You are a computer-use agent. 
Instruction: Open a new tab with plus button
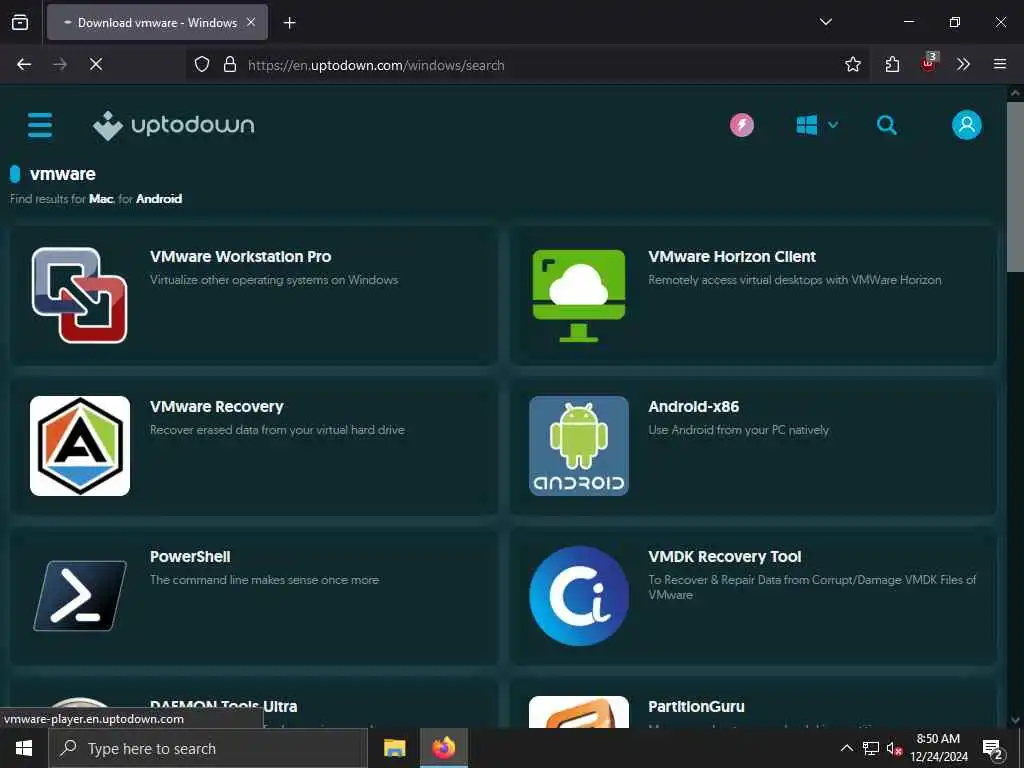tap(289, 22)
